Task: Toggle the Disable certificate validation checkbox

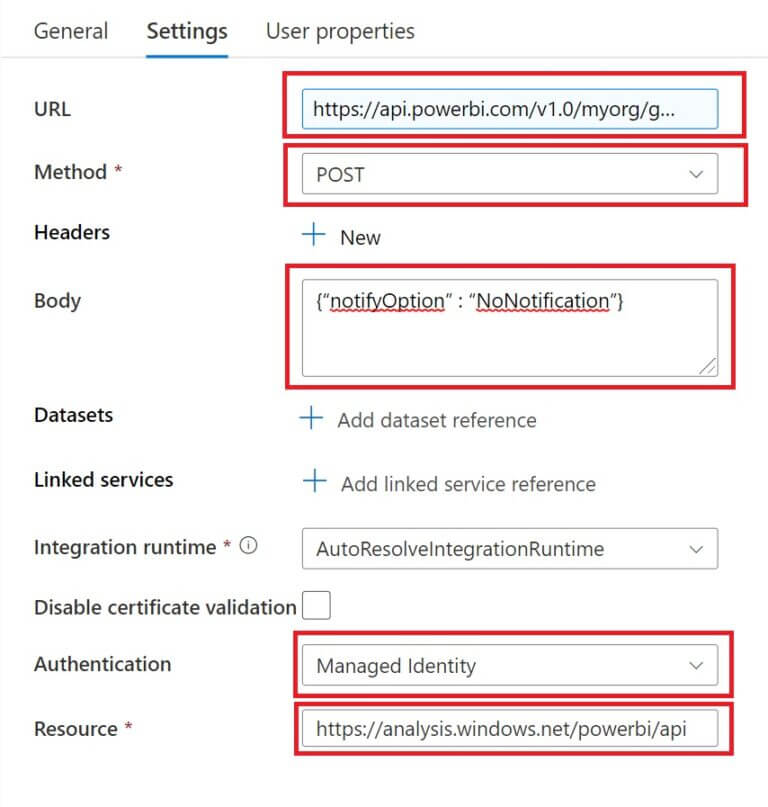Action: pyautogui.click(x=315, y=604)
